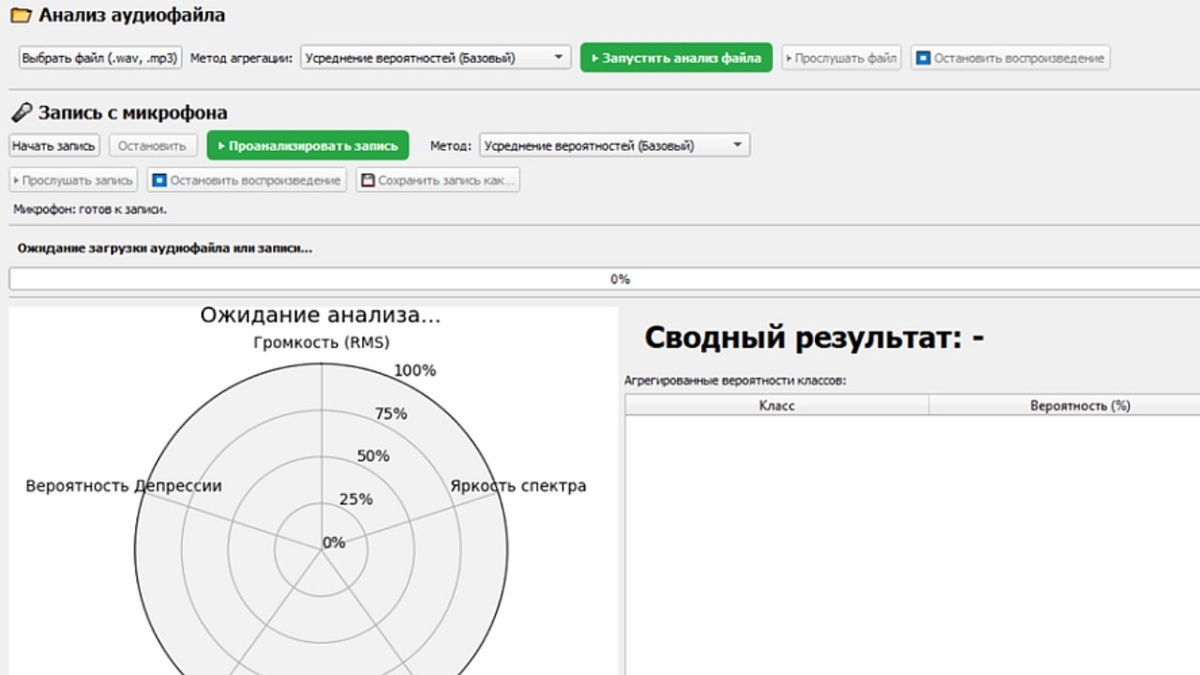The image size is (1200, 675).
Task: Click Проанализировать запись green button
Action: 308,145
